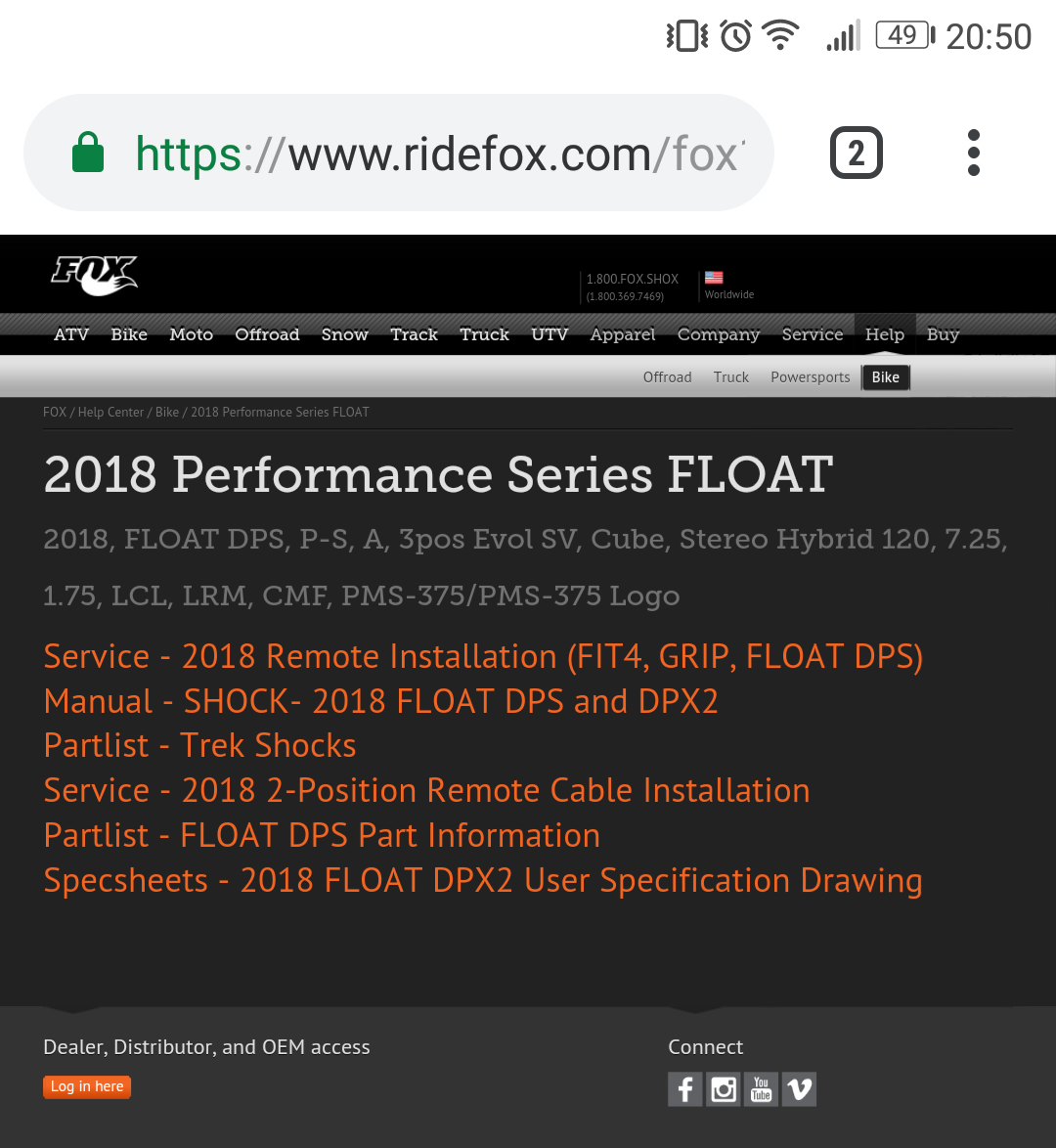Open the Service menu item
This screenshot has width=1056, height=1148.
click(813, 333)
